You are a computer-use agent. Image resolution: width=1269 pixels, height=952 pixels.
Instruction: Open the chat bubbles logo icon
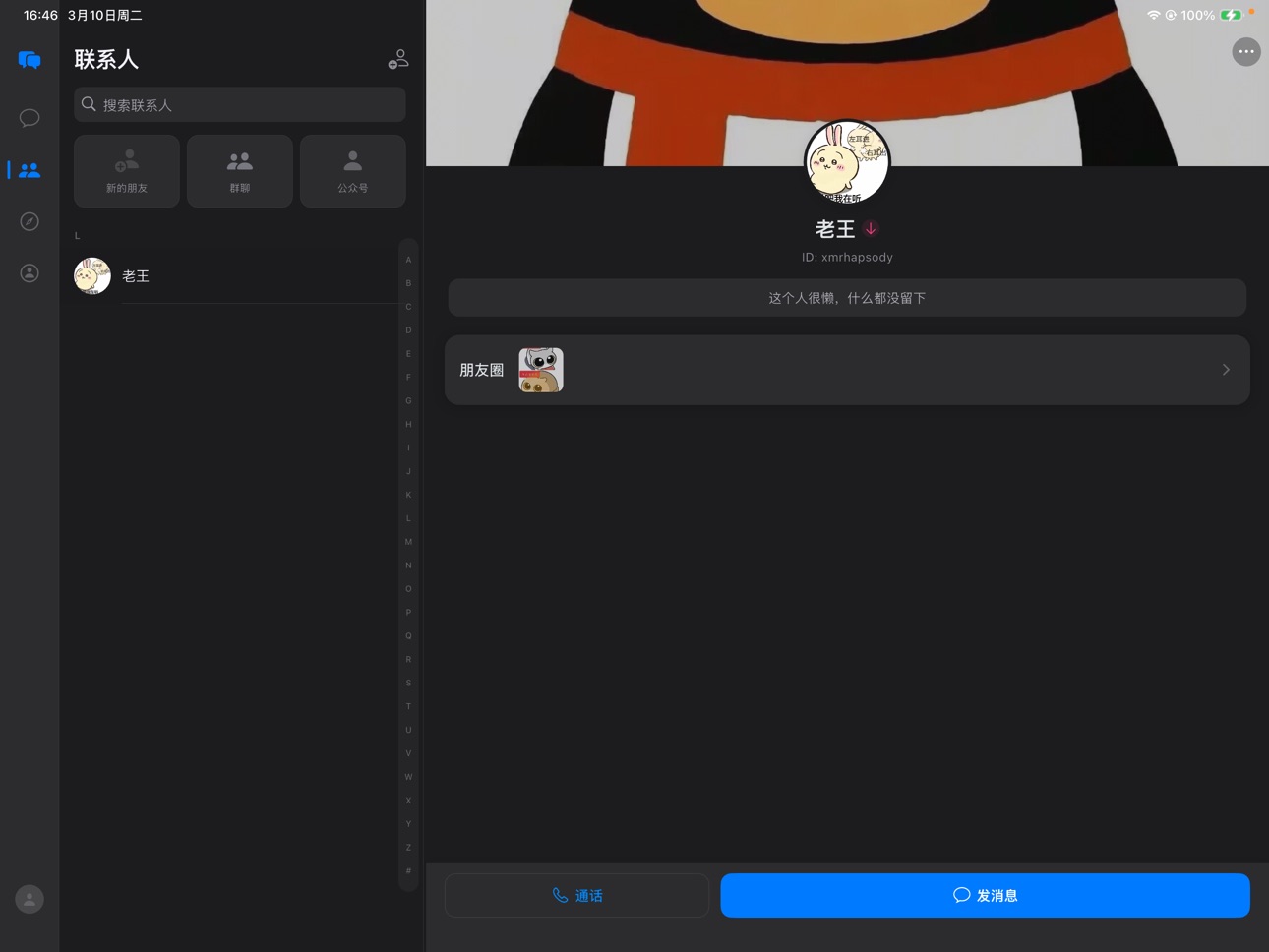pyautogui.click(x=30, y=60)
